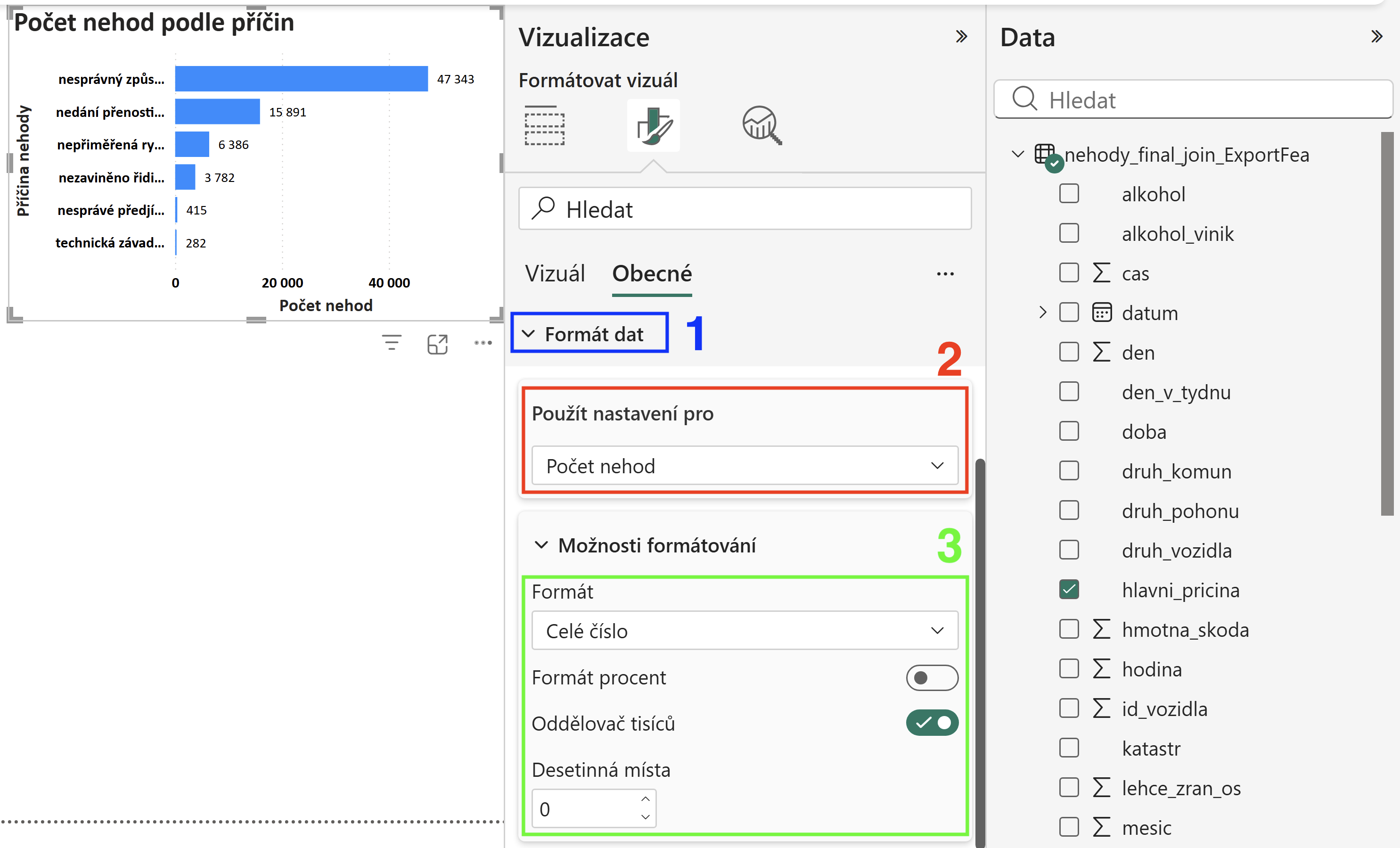Collapse the Formát dat section
The image size is (1400, 848).
[528, 334]
